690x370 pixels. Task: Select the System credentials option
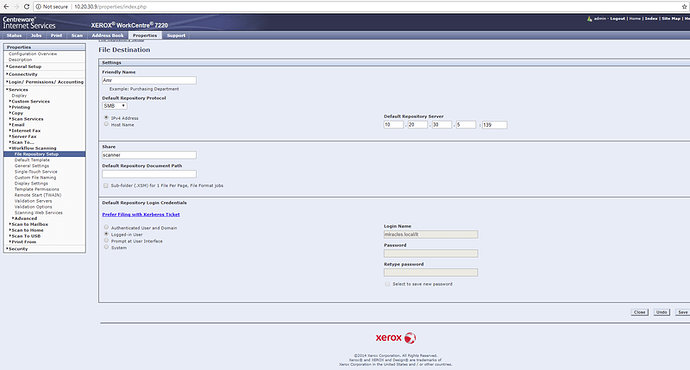[106, 247]
